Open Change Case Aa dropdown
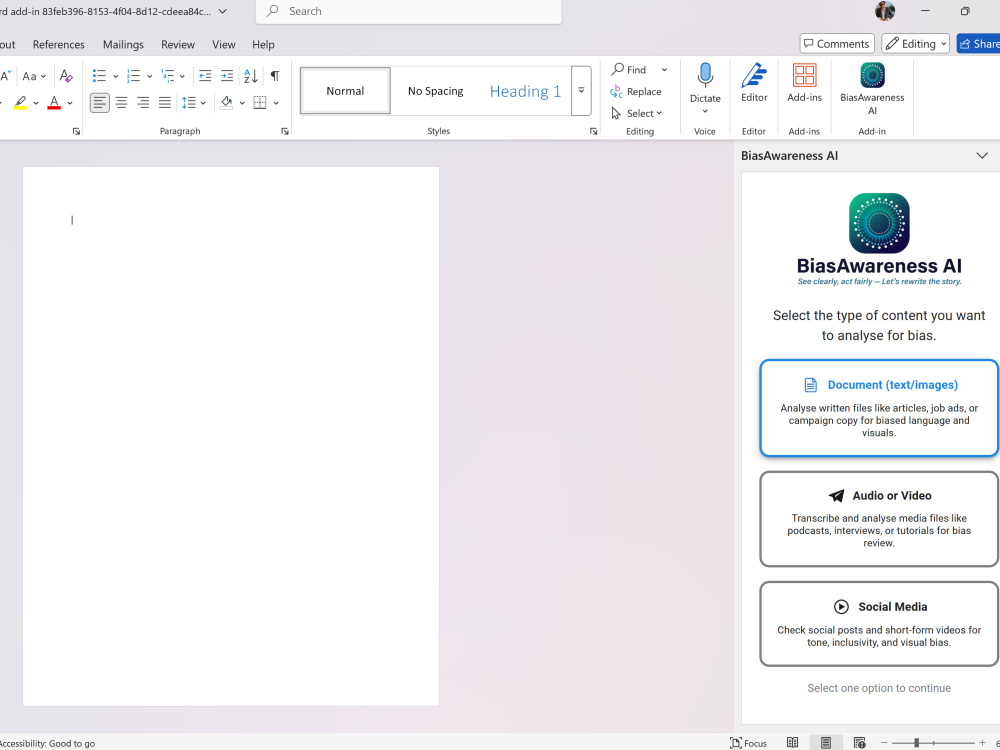The height and width of the screenshot is (750, 1000). tap(34, 76)
